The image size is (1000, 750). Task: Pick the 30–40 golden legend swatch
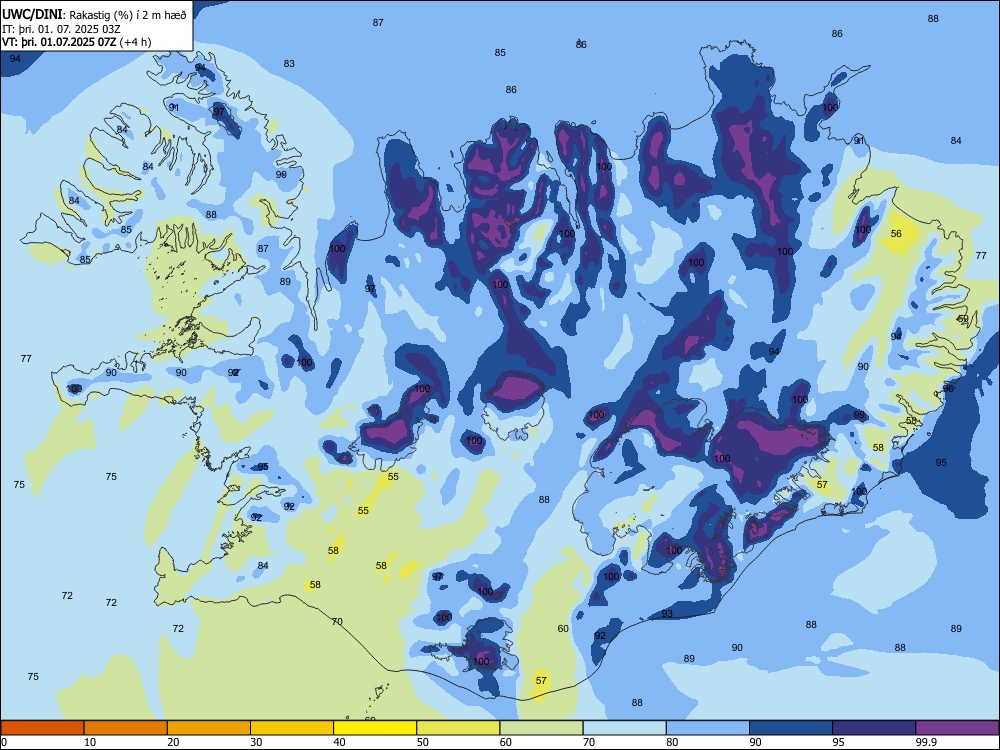pos(292,728)
